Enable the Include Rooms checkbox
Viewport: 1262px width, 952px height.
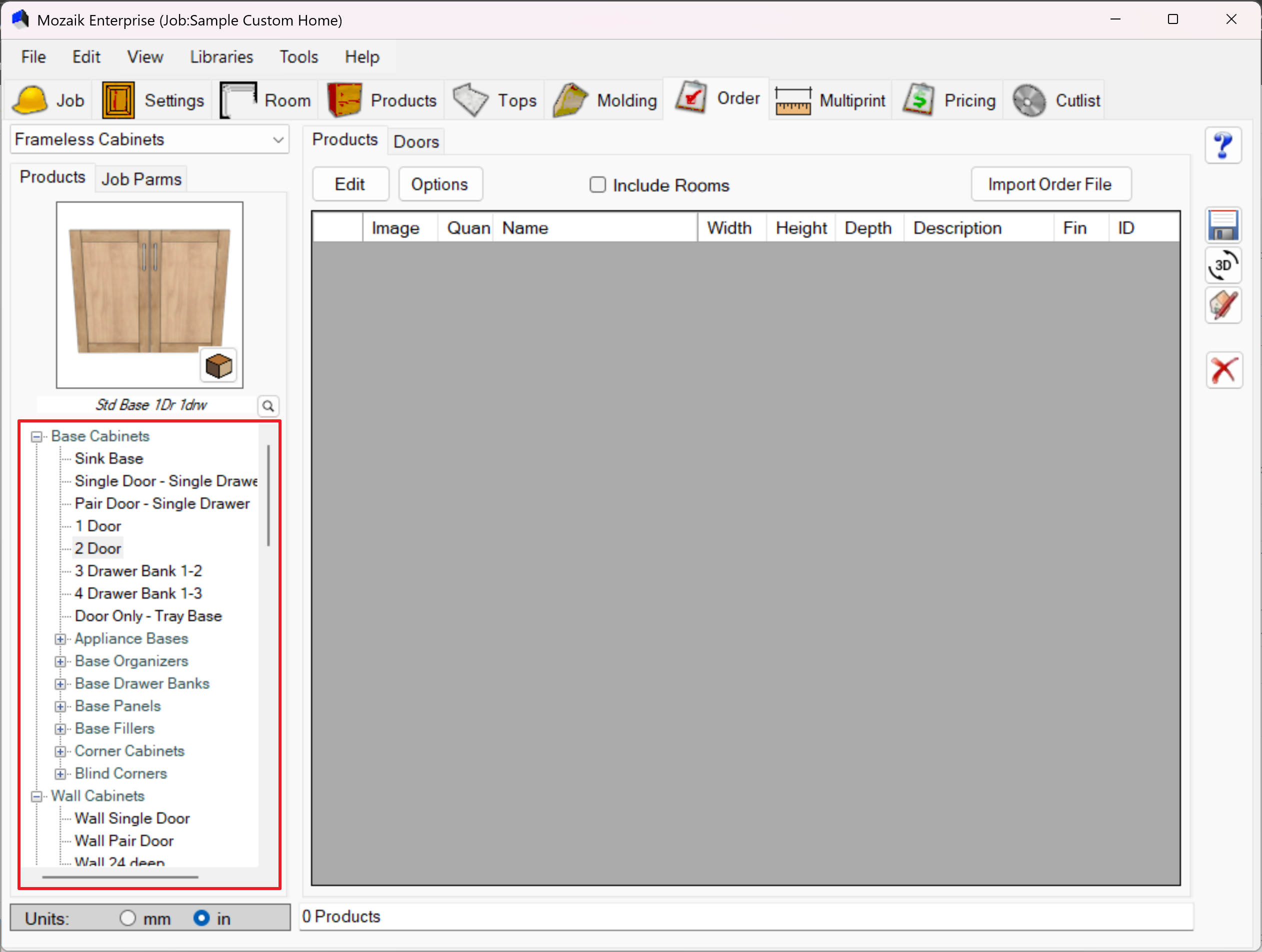point(597,185)
